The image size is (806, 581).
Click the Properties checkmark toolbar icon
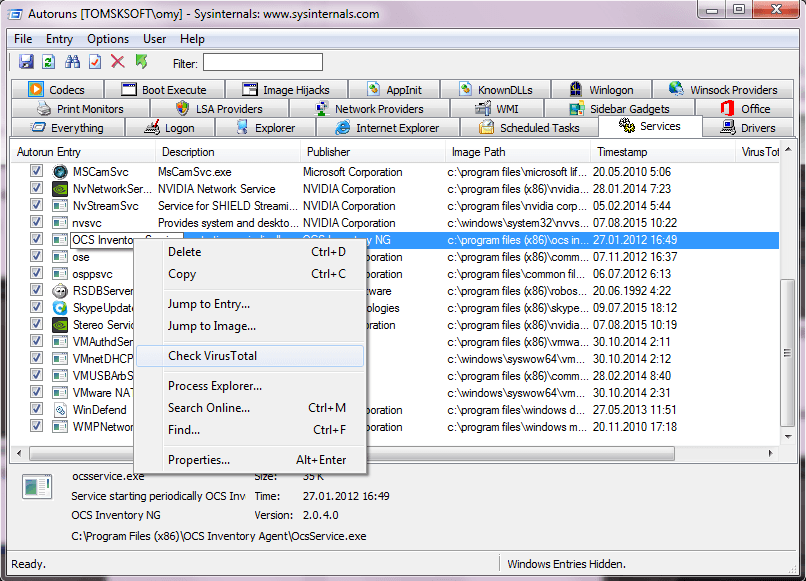click(95, 62)
